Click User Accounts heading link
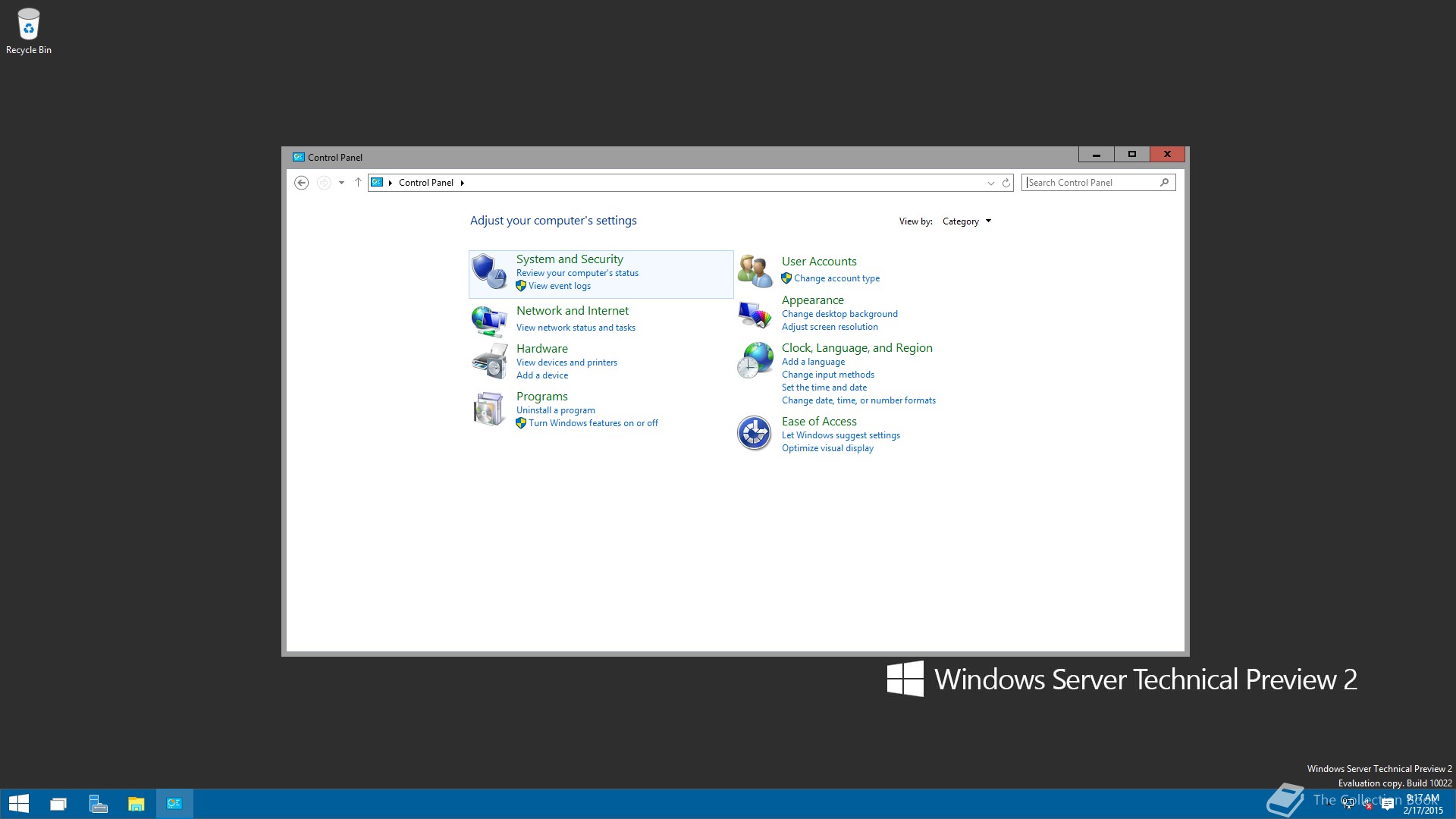This screenshot has height=819, width=1456. [819, 262]
